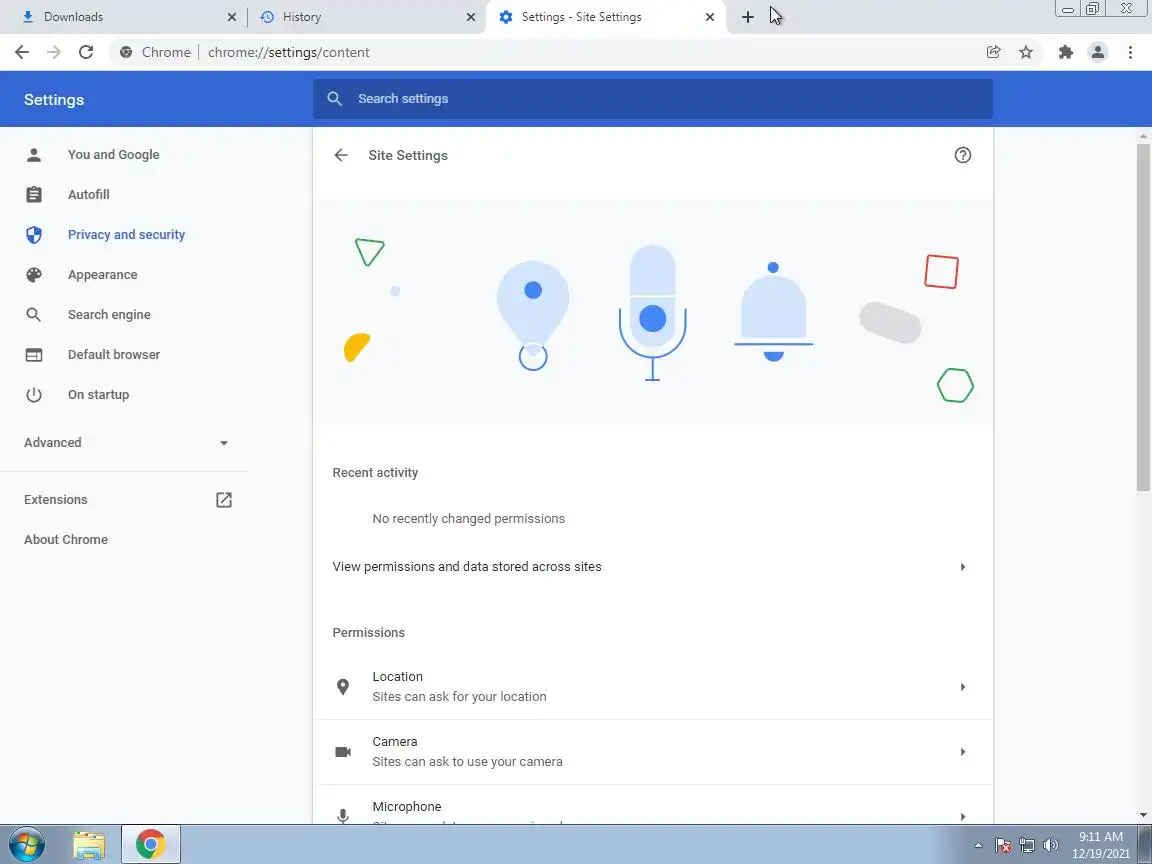
Task: Click the You and Google person icon
Action: tap(34, 154)
